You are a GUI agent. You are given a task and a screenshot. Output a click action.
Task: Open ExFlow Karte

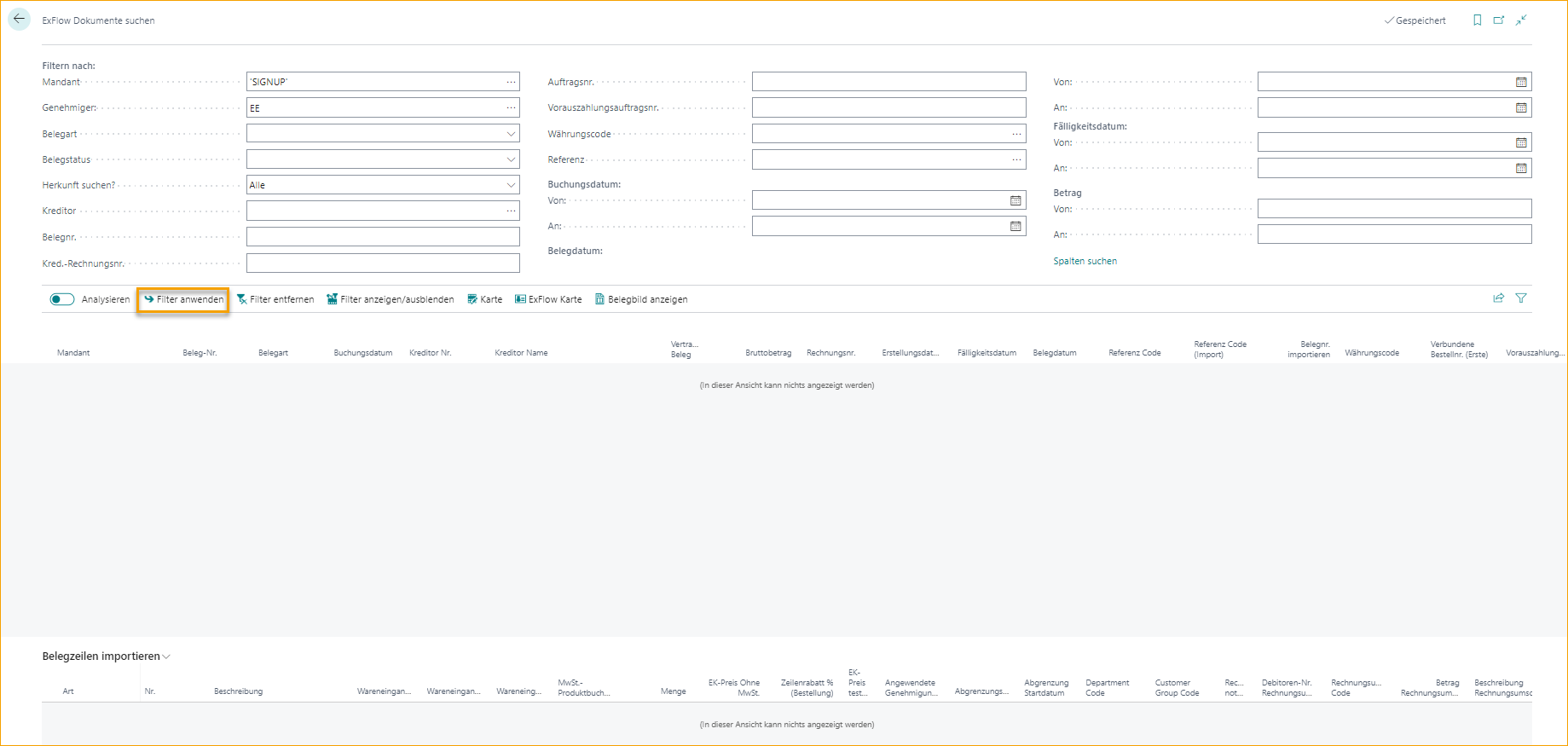tap(548, 299)
